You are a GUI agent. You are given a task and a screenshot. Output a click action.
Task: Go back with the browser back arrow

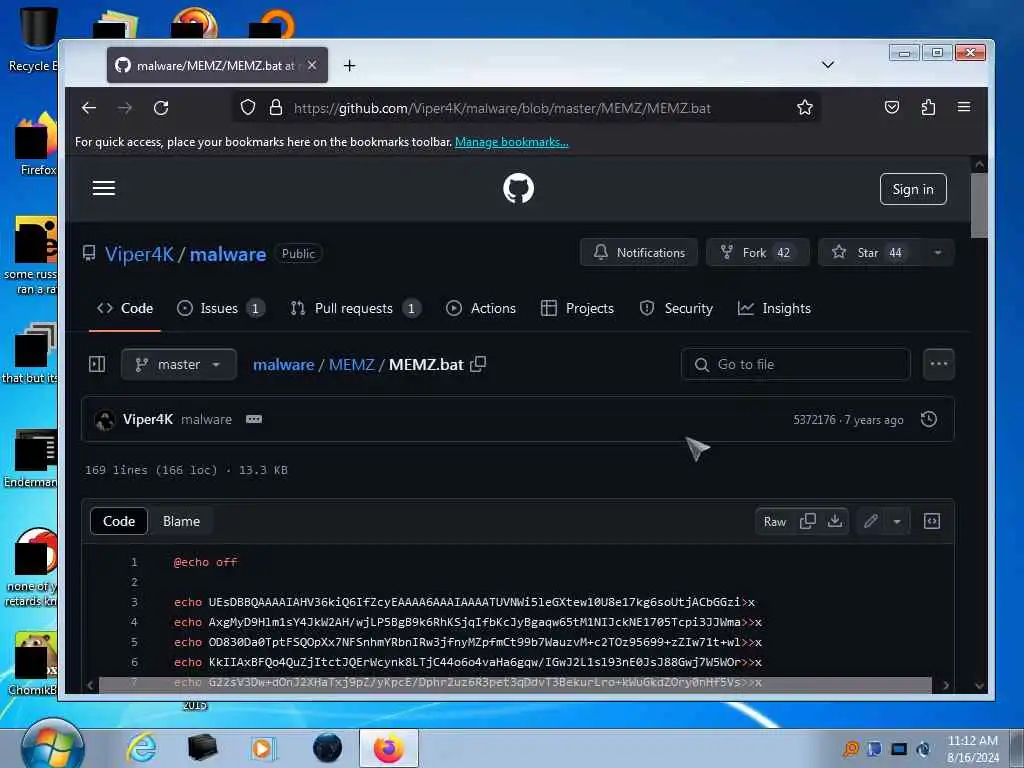pos(89,108)
